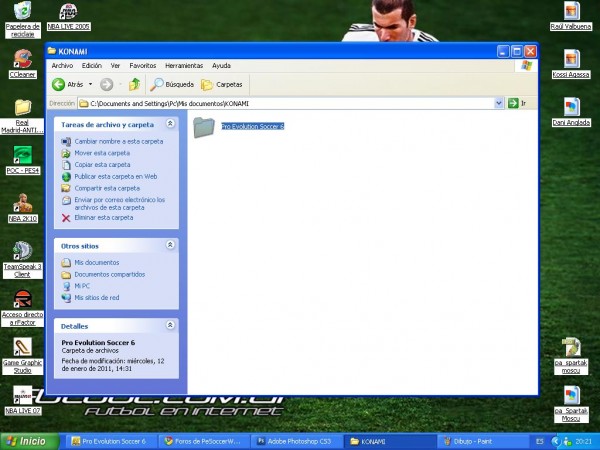Collapse the Otros sitios panel

tap(170, 245)
